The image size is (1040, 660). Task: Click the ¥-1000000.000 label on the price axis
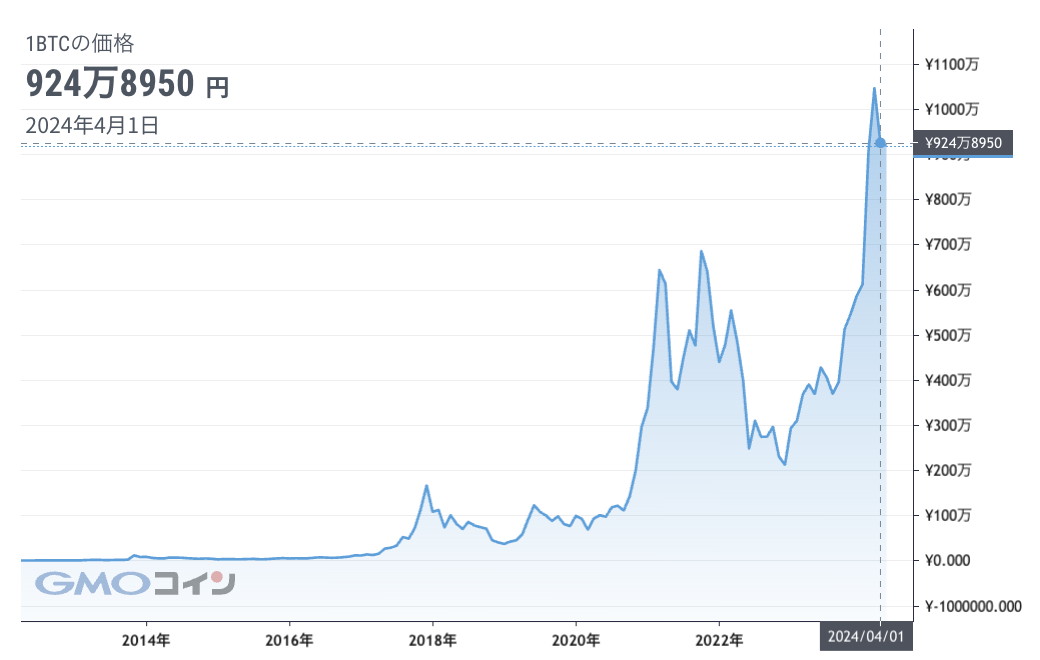pos(972,606)
